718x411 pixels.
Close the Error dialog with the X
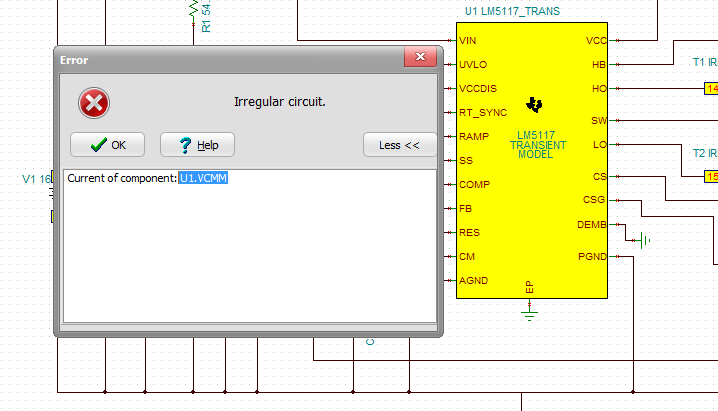click(x=420, y=56)
